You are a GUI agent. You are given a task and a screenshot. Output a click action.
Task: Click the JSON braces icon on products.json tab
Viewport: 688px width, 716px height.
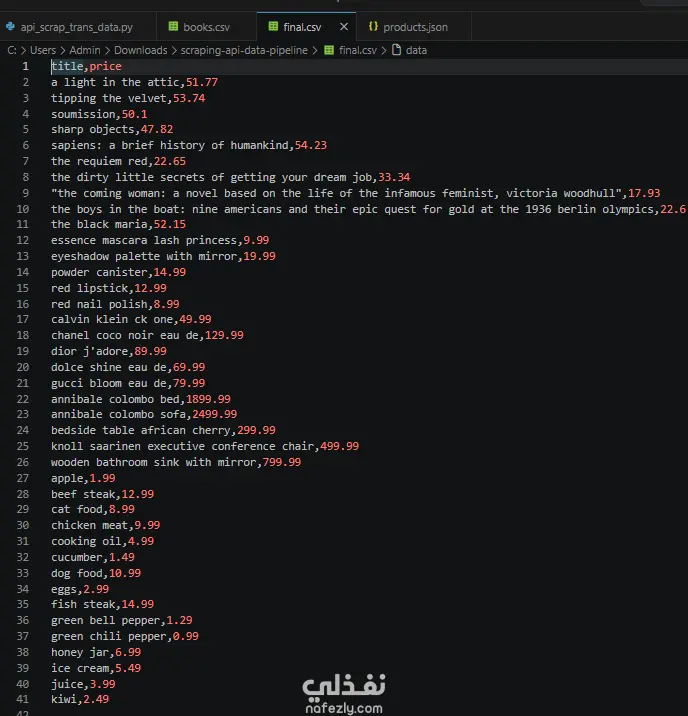[373, 26]
